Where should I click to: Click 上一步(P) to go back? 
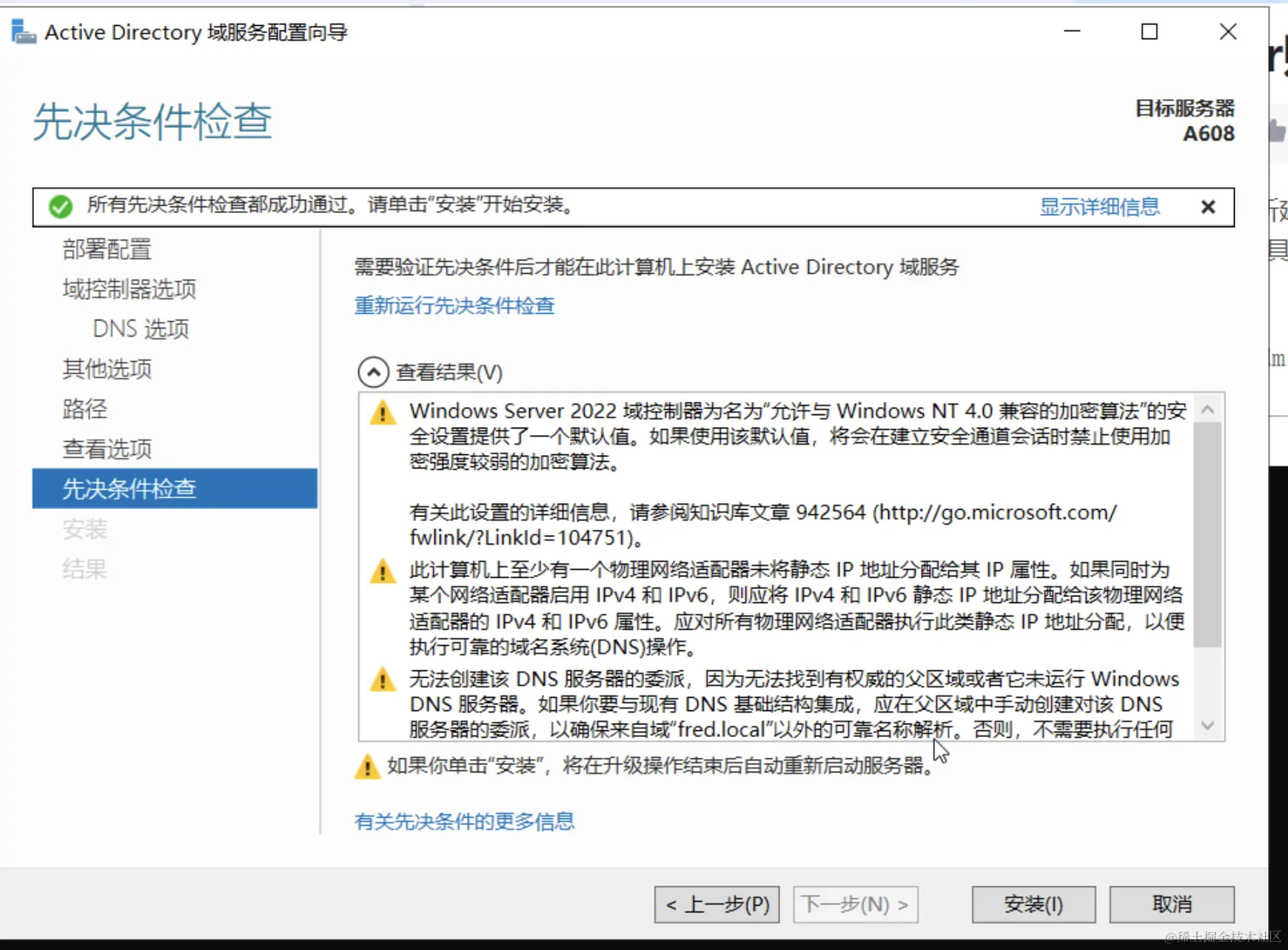(716, 904)
